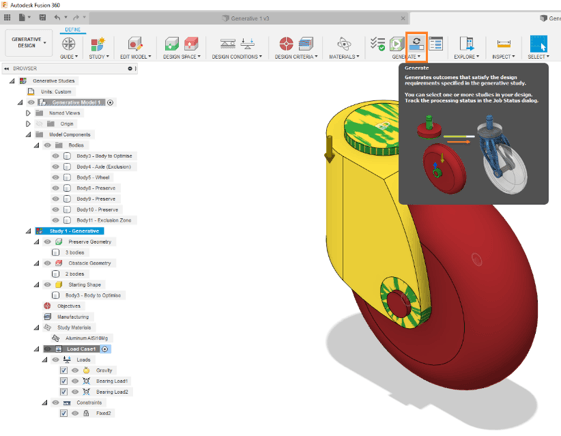The height and width of the screenshot is (436, 561).
Task: Open the Design Criteria dropdown
Action: pos(296,57)
